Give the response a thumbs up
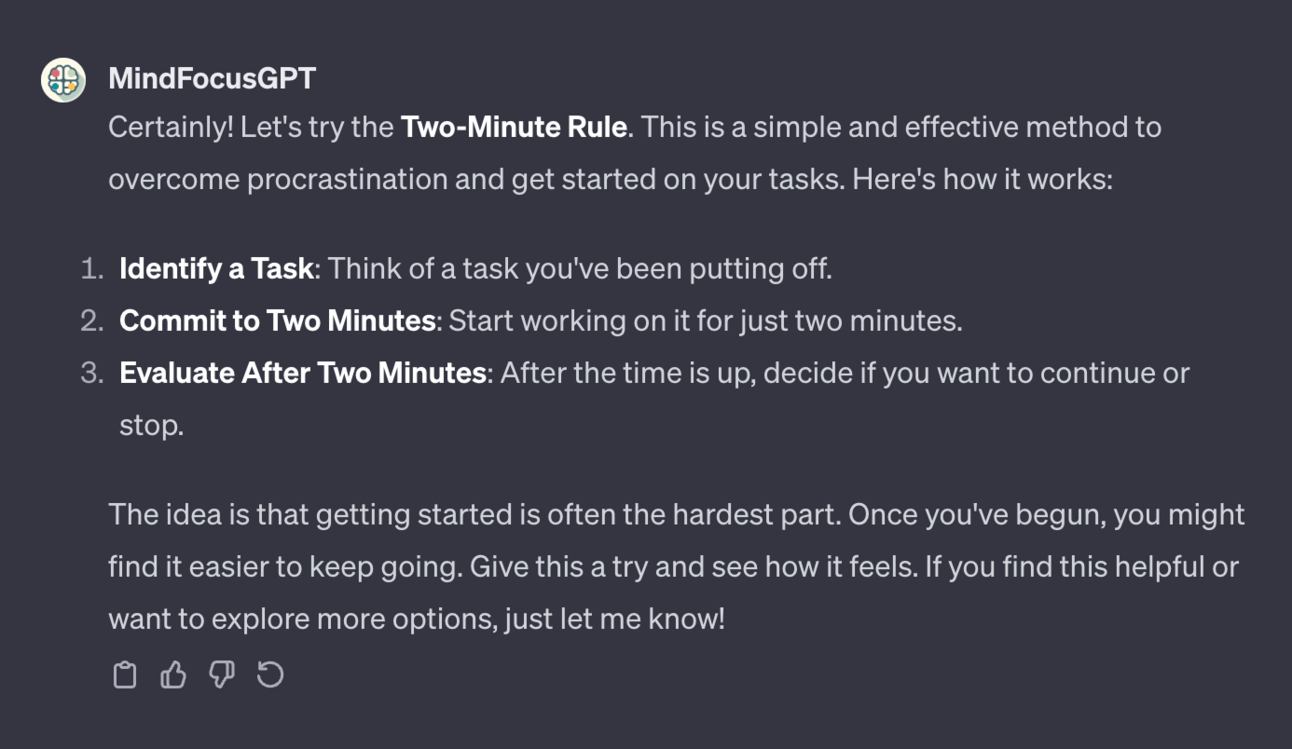 [173, 675]
